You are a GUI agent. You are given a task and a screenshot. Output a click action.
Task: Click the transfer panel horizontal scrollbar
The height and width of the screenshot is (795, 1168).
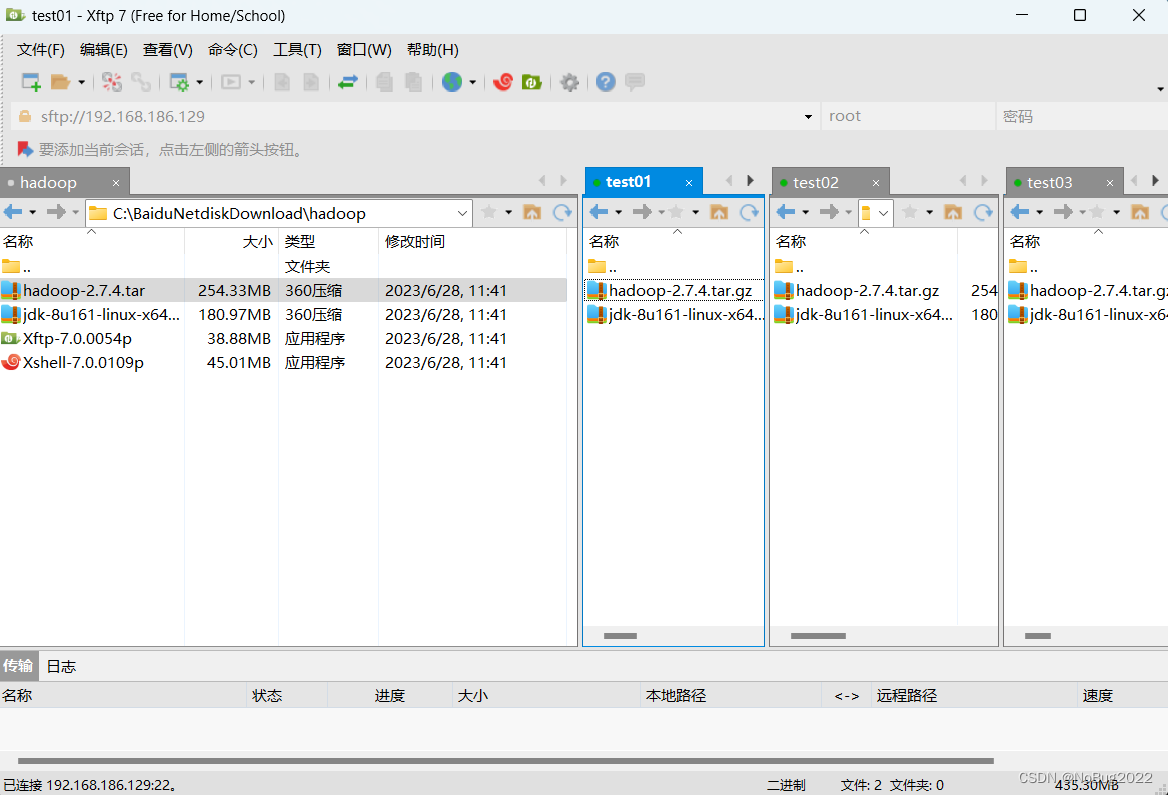pyautogui.click(x=506, y=761)
